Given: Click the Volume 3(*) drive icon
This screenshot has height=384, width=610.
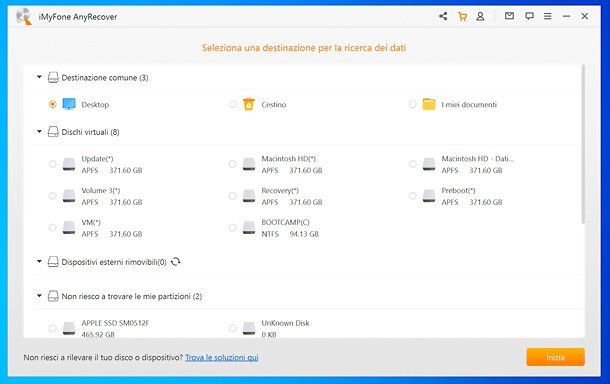Looking at the screenshot, I should click(69, 196).
